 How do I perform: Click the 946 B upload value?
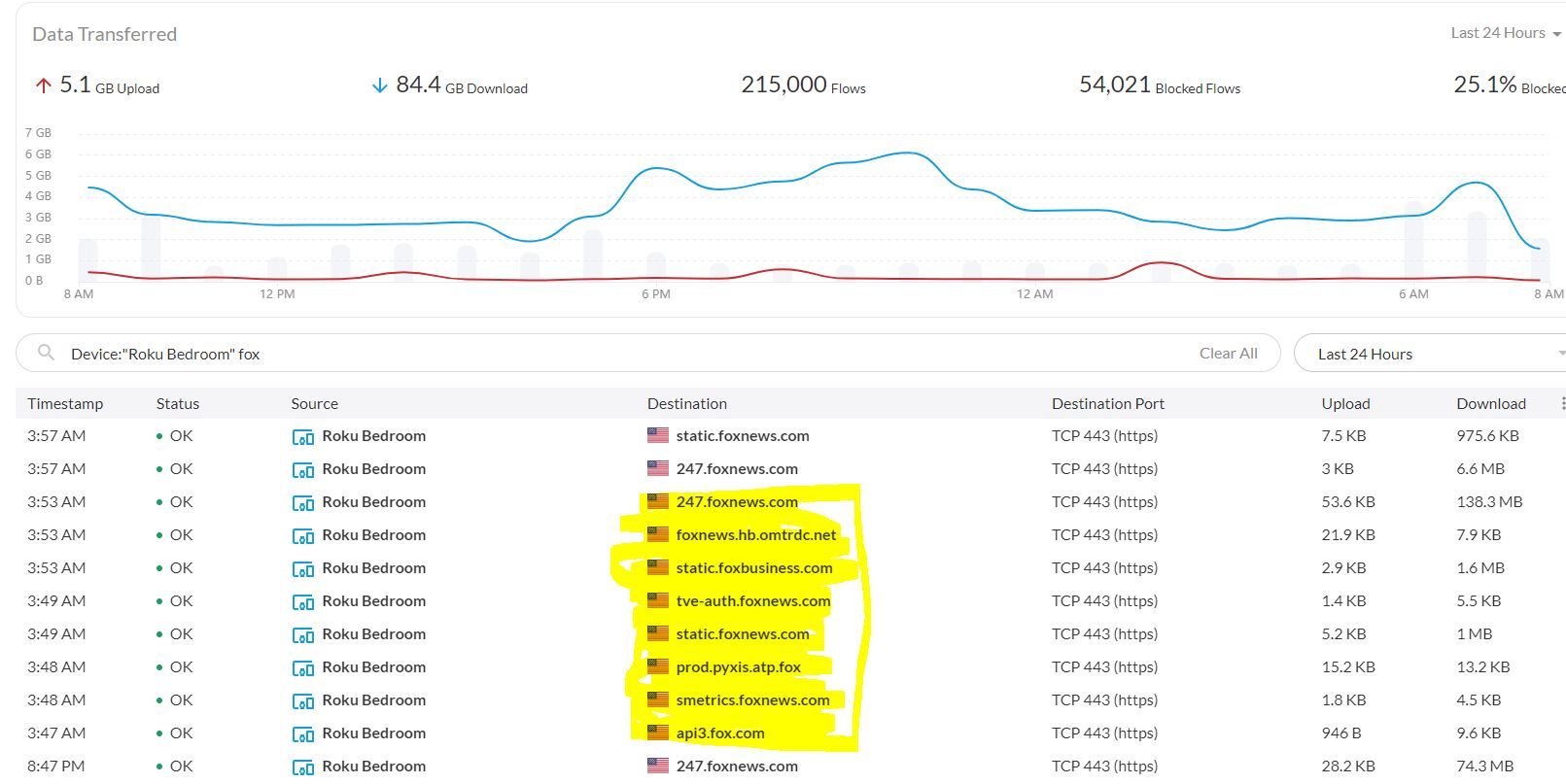[1341, 733]
